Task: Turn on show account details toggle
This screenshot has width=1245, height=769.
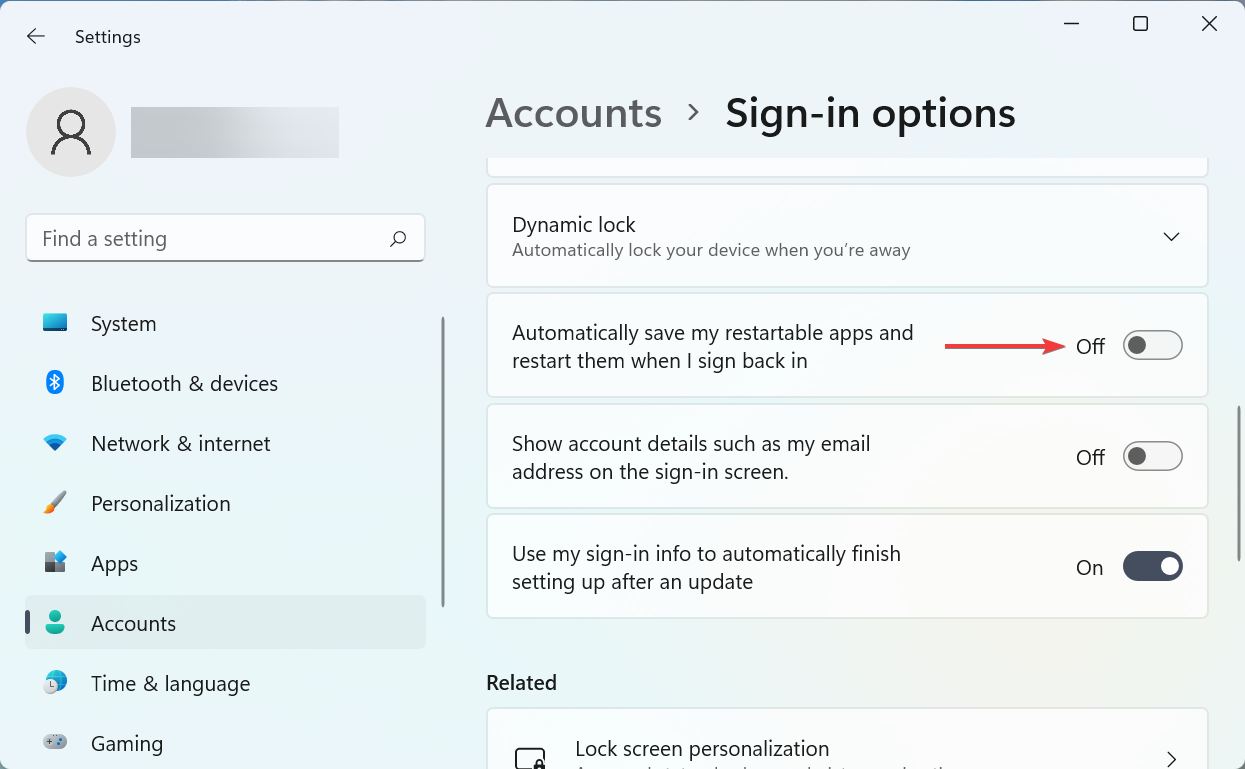Action: (1152, 456)
